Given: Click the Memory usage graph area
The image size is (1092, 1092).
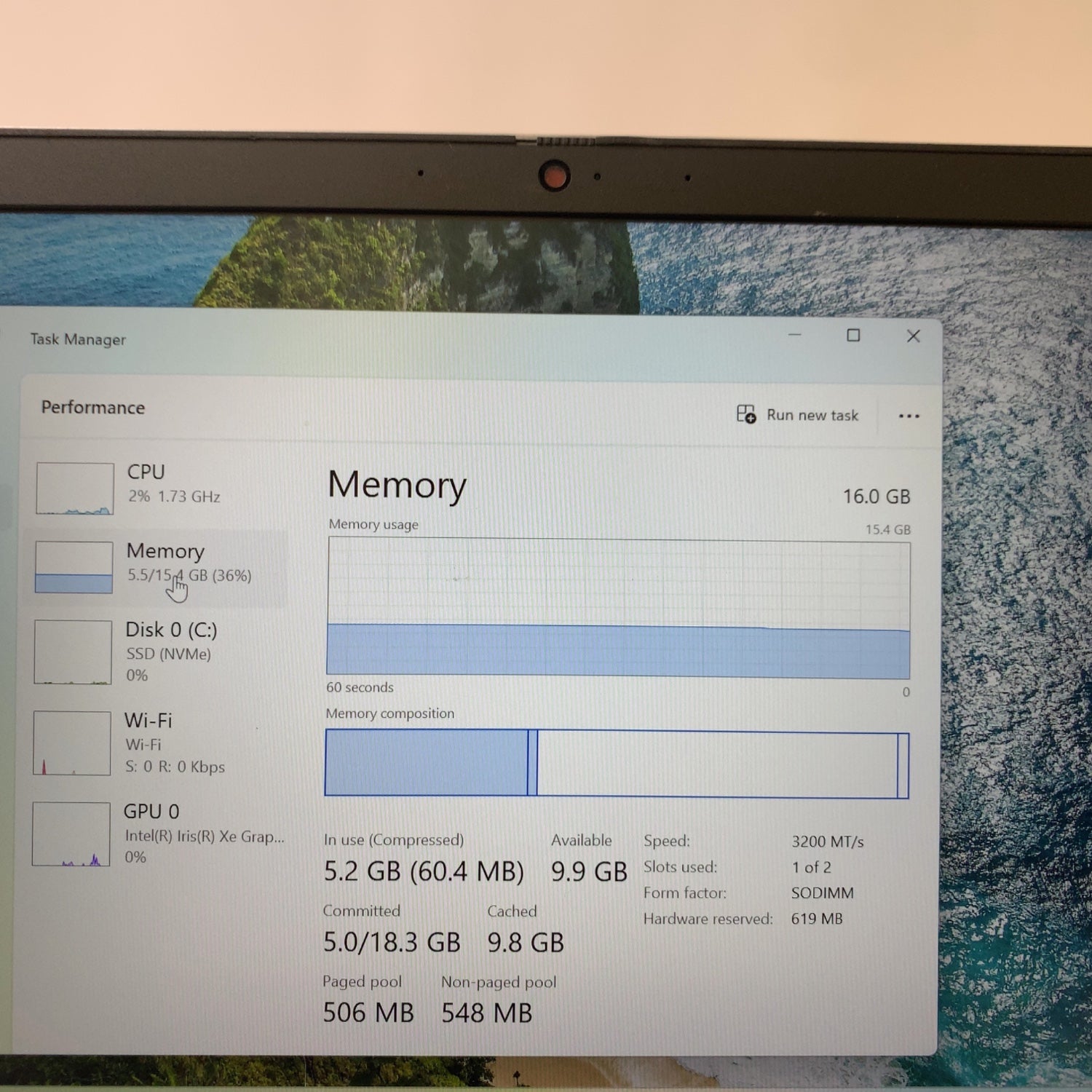Looking at the screenshot, I should [618, 608].
